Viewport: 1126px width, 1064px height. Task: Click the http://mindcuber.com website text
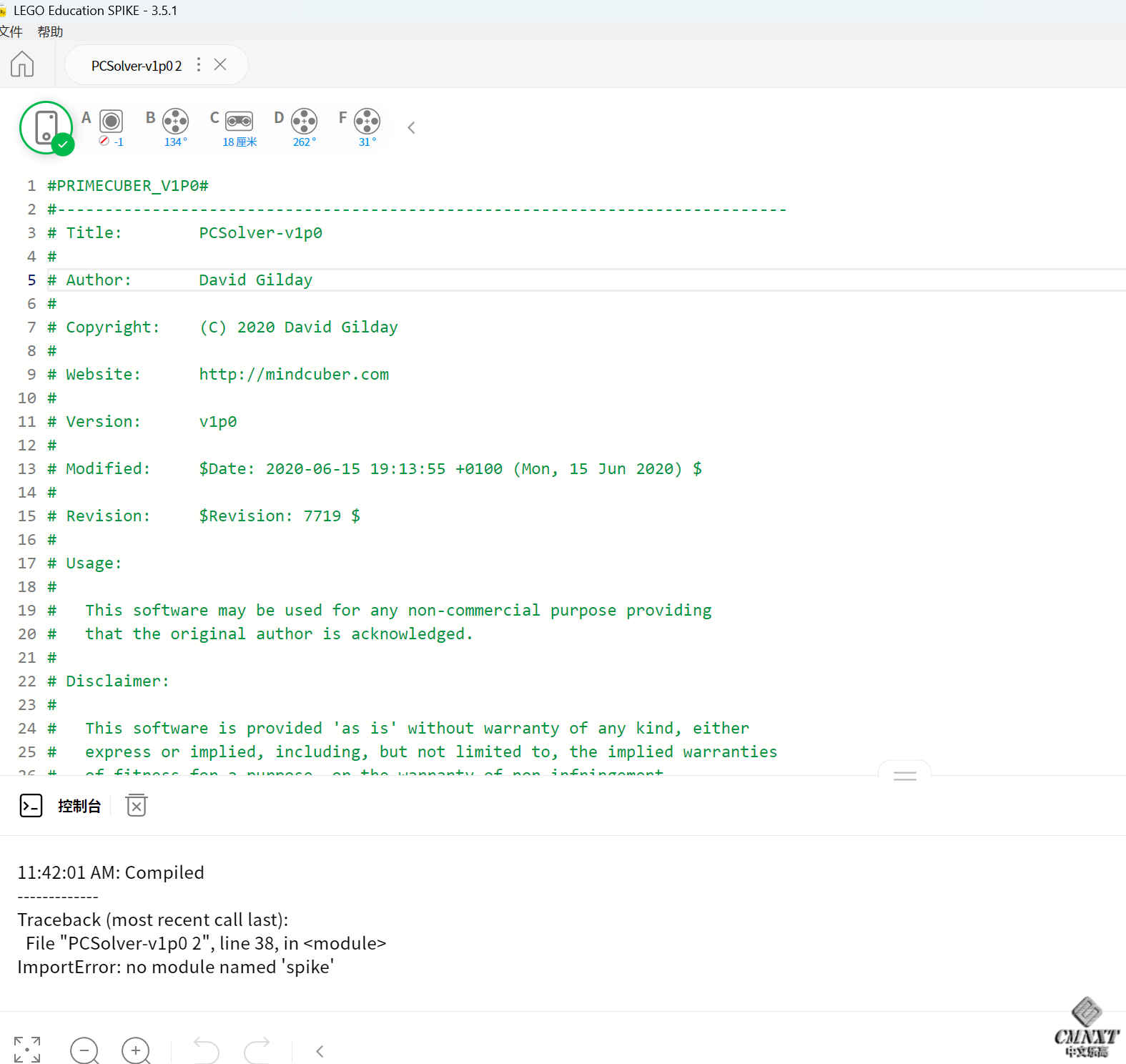tap(294, 375)
